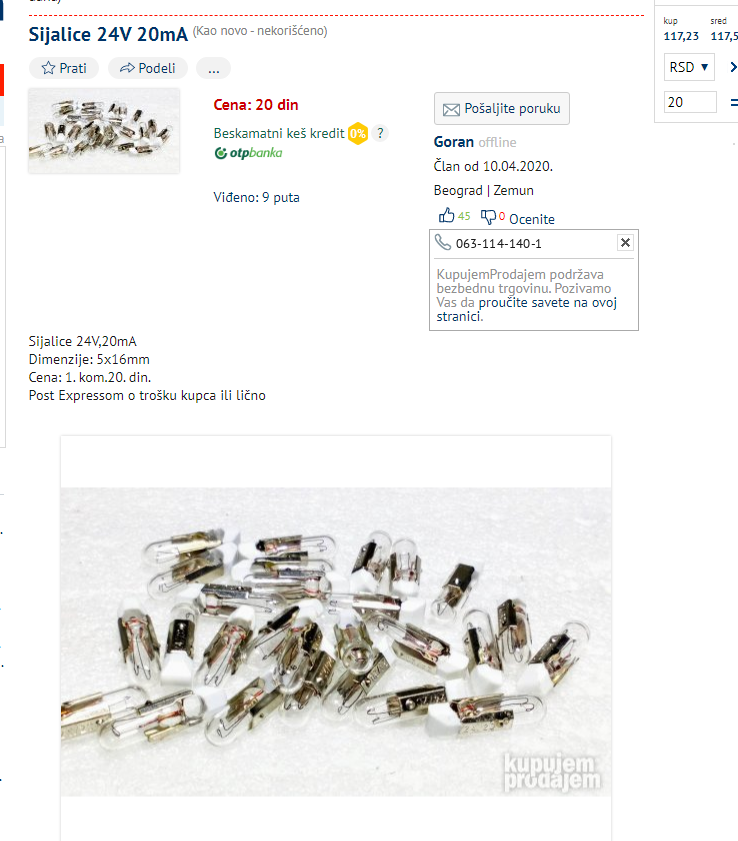Click the share arrow on Podeli
The width and height of the screenshot is (738, 841).
click(x=127, y=68)
